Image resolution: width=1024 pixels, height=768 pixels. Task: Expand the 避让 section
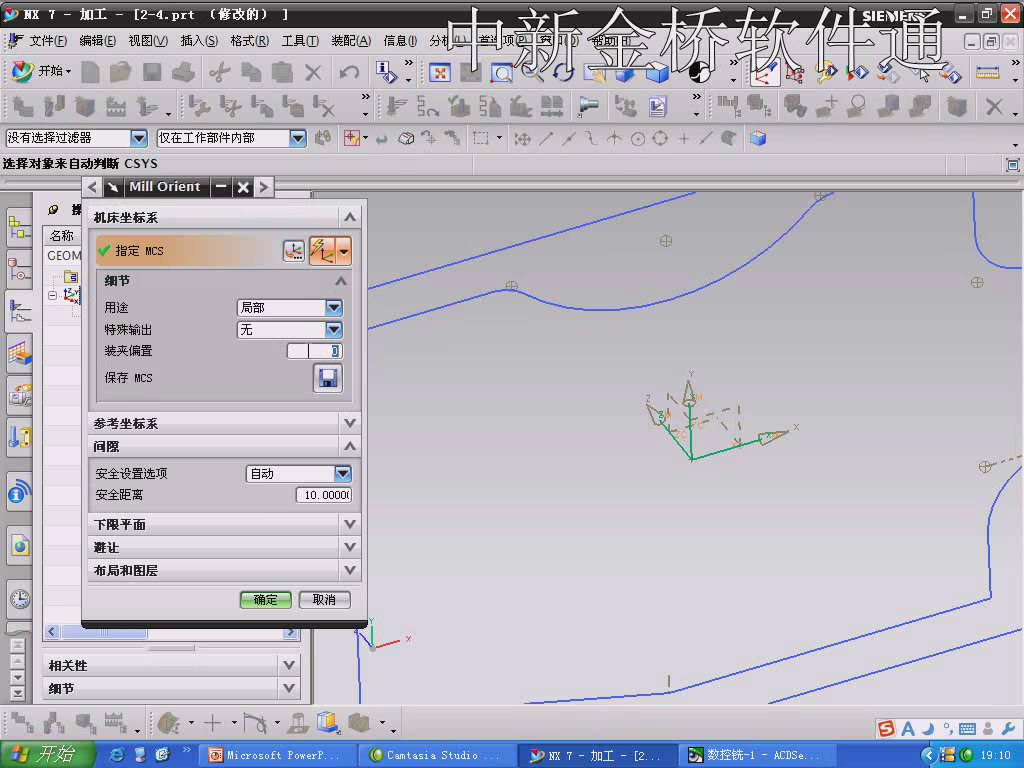(x=350, y=547)
